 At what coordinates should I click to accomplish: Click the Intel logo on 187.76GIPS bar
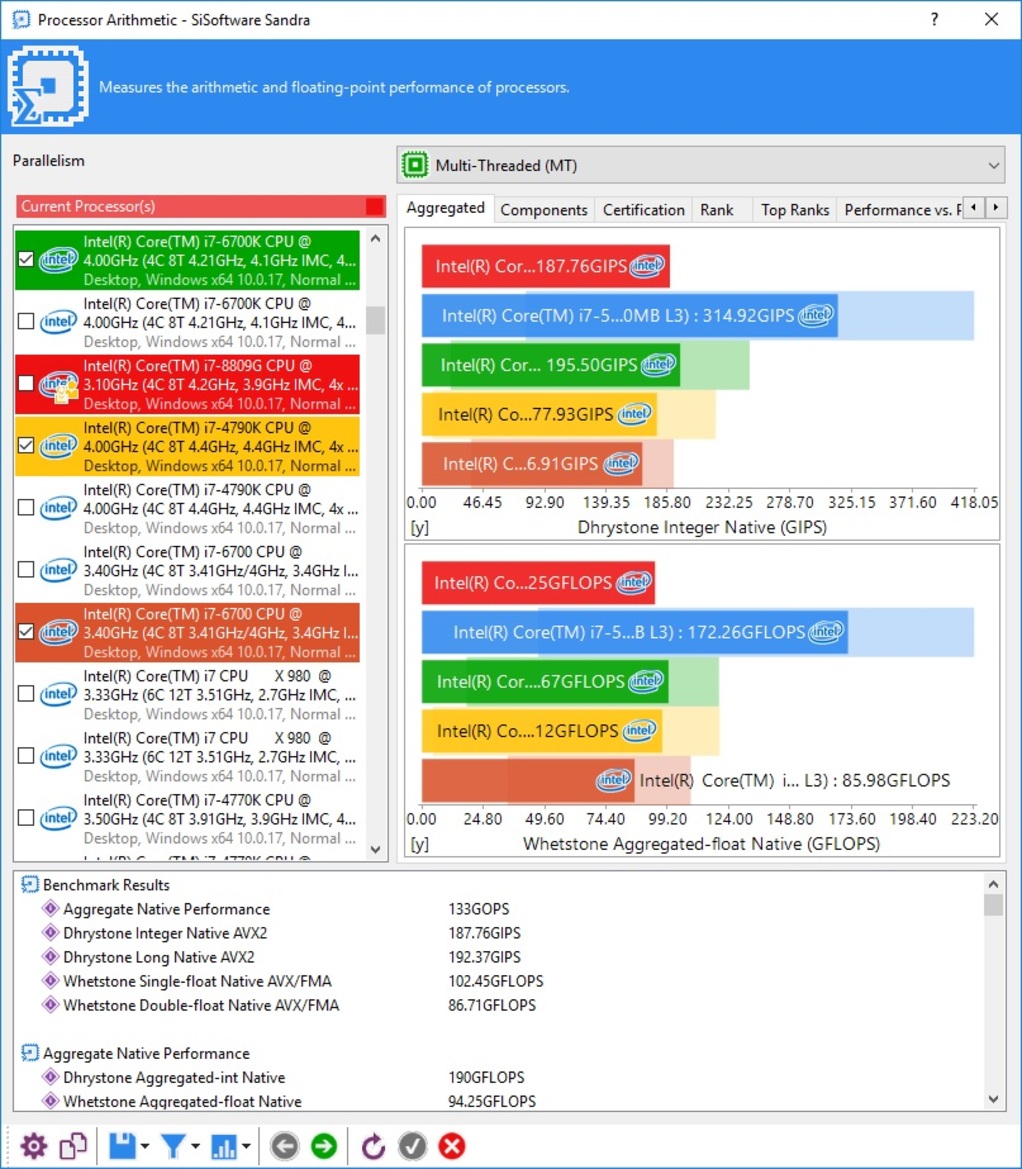646,266
